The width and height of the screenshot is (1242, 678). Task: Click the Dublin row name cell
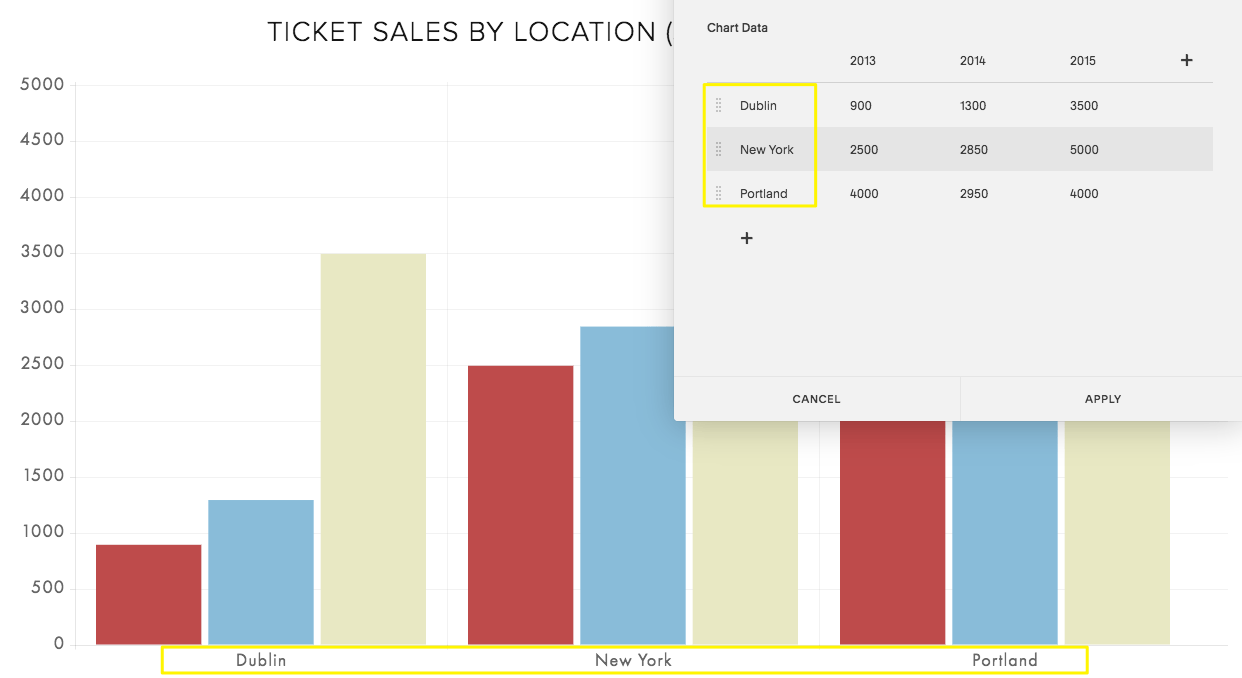pos(760,105)
